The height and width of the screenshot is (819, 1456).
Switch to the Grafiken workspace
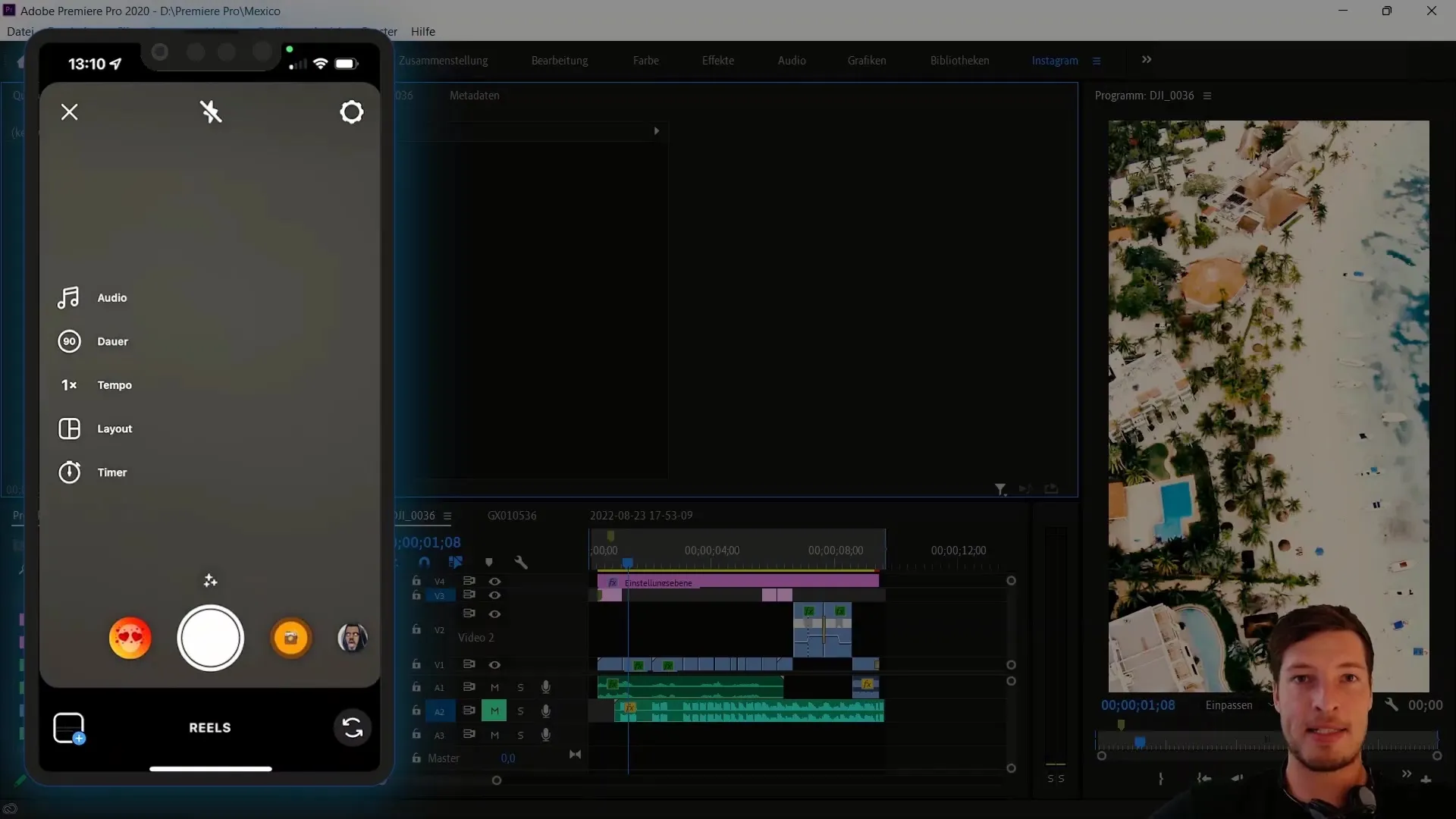[x=867, y=61]
